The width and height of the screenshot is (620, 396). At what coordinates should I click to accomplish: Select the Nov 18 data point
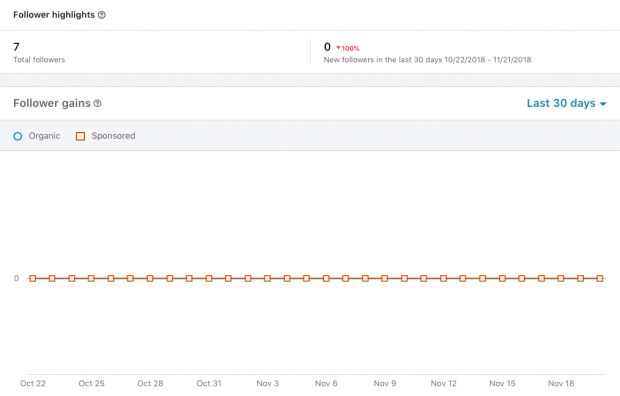pyautogui.click(x=561, y=279)
